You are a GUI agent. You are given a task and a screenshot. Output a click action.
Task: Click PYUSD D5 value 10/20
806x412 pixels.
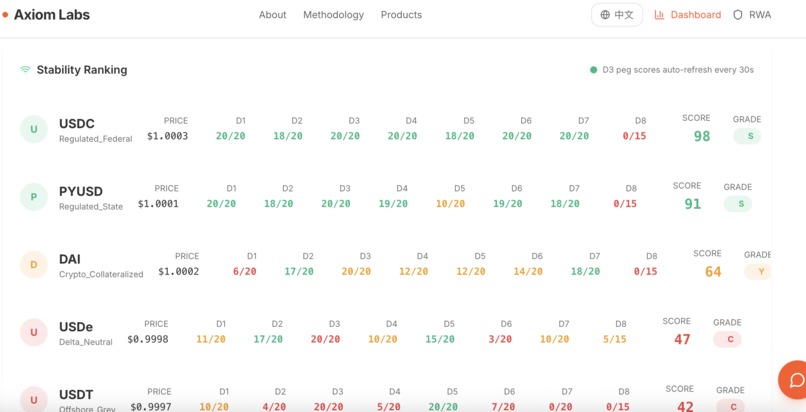point(450,204)
